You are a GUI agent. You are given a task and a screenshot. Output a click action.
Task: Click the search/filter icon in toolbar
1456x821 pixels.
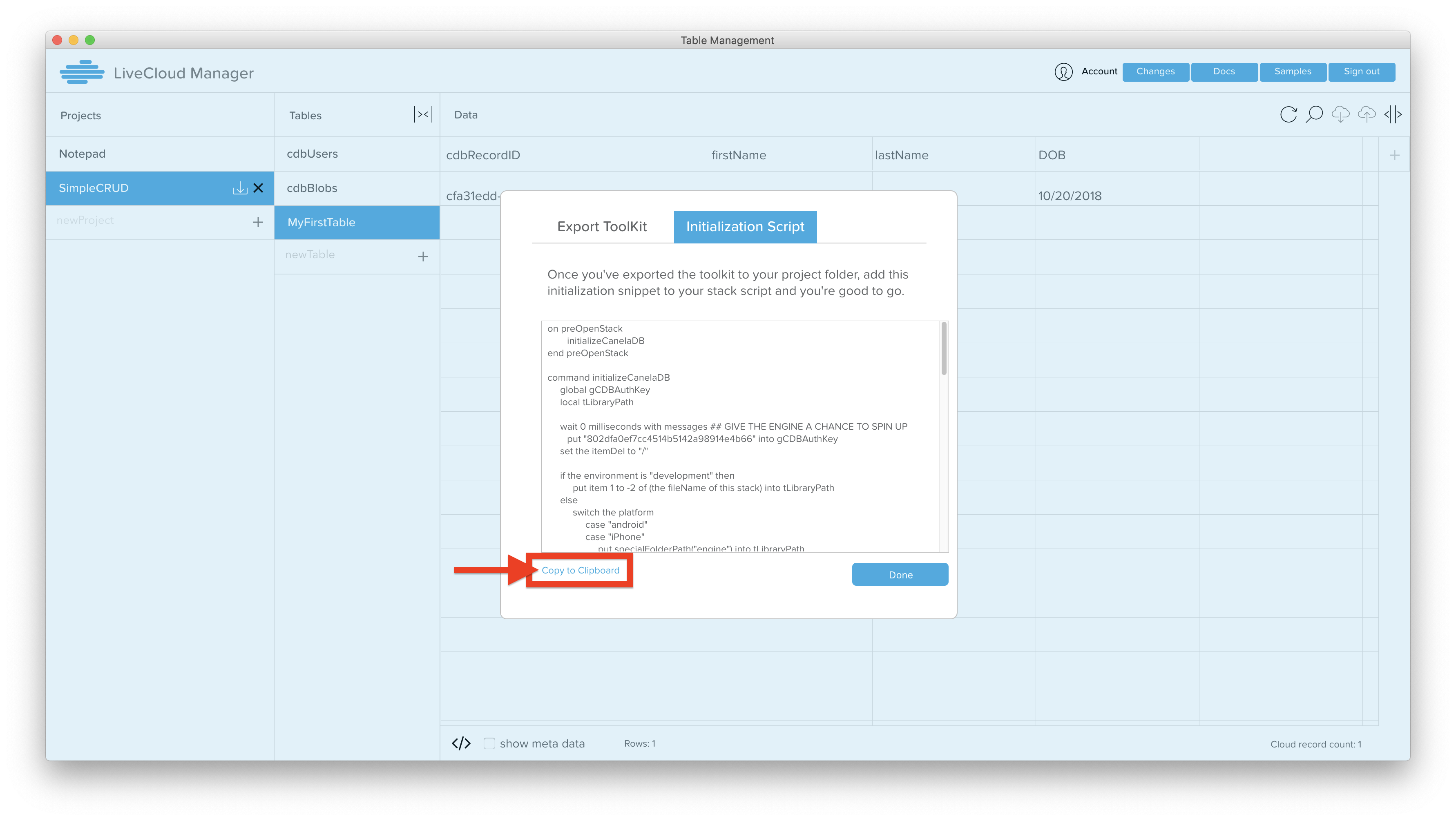click(1314, 114)
